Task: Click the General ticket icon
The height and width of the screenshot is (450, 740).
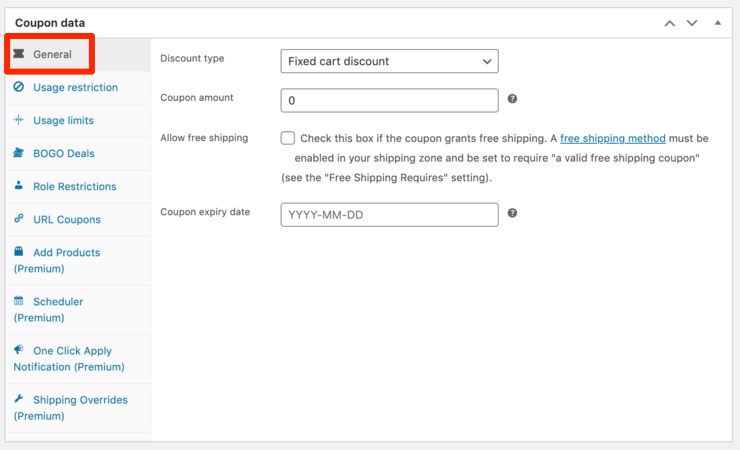Action: 19,54
